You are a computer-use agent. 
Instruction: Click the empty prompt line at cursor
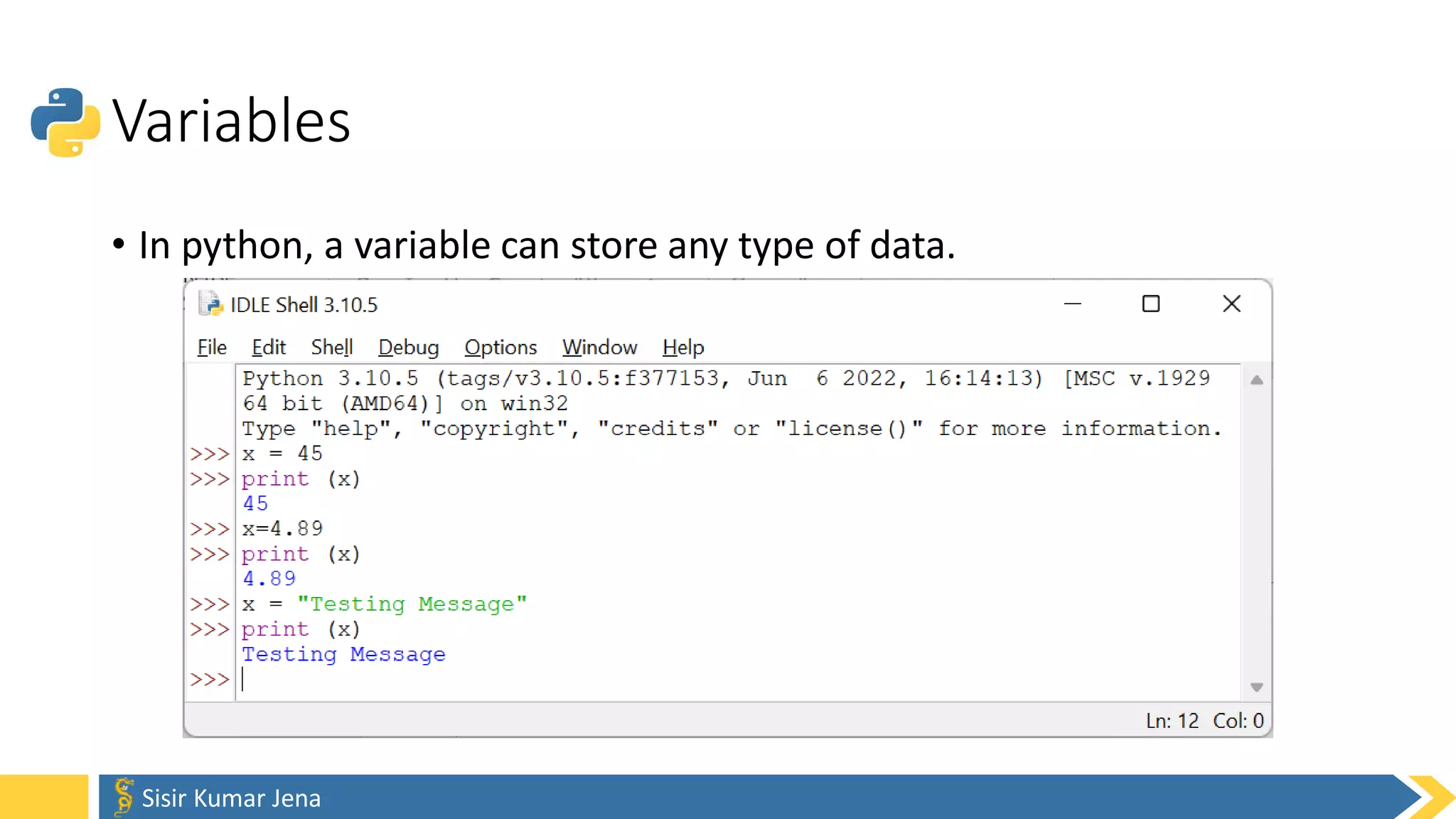[738, 680]
